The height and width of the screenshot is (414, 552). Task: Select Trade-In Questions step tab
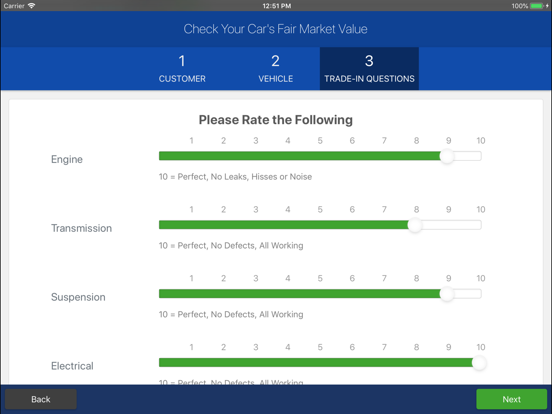[369, 69]
